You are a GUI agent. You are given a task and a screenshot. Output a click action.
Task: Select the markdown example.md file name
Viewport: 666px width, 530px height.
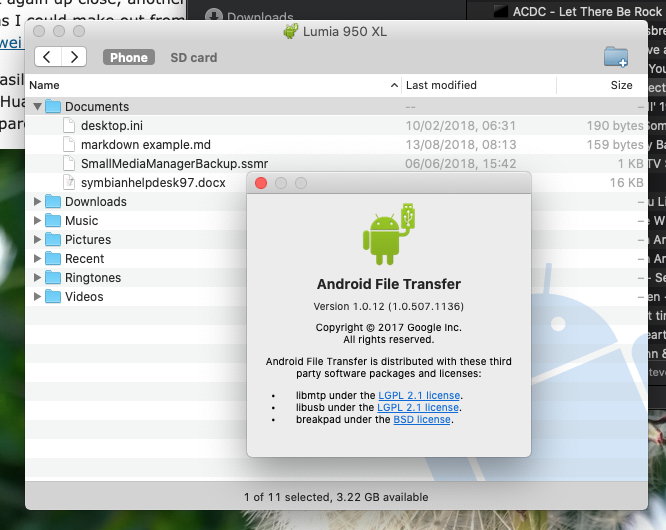click(x=146, y=145)
